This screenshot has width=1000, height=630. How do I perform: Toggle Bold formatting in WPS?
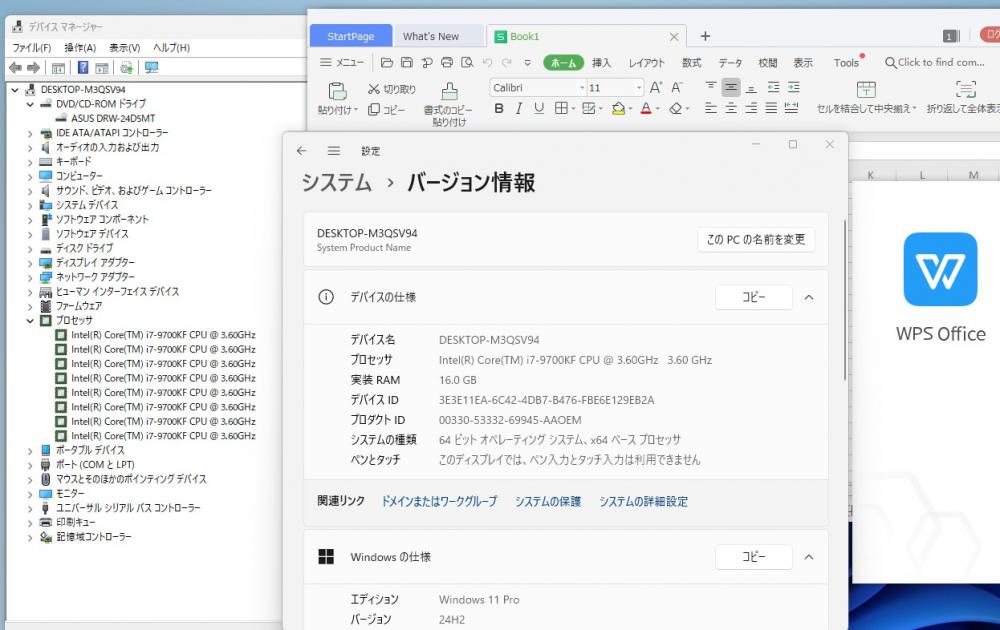(x=499, y=109)
